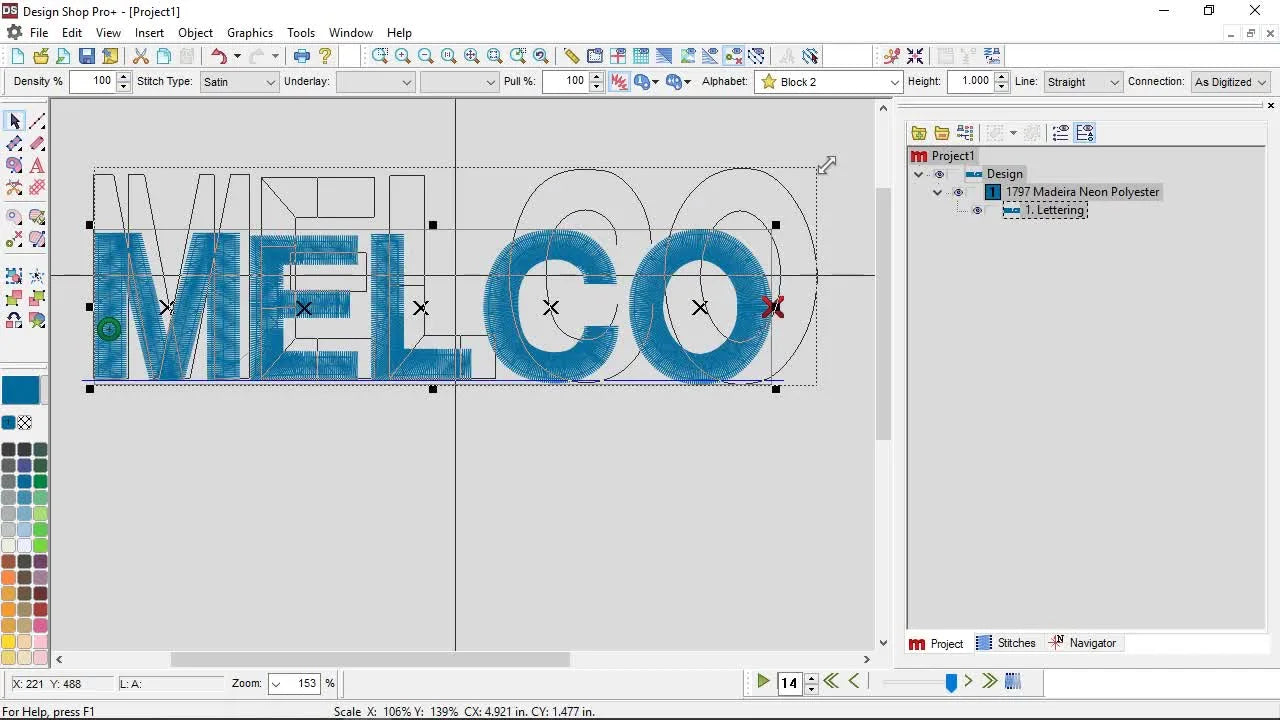Collapse the 1797 Madeira Neon Polyester tree branch
The height and width of the screenshot is (720, 1280).
coord(938,192)
